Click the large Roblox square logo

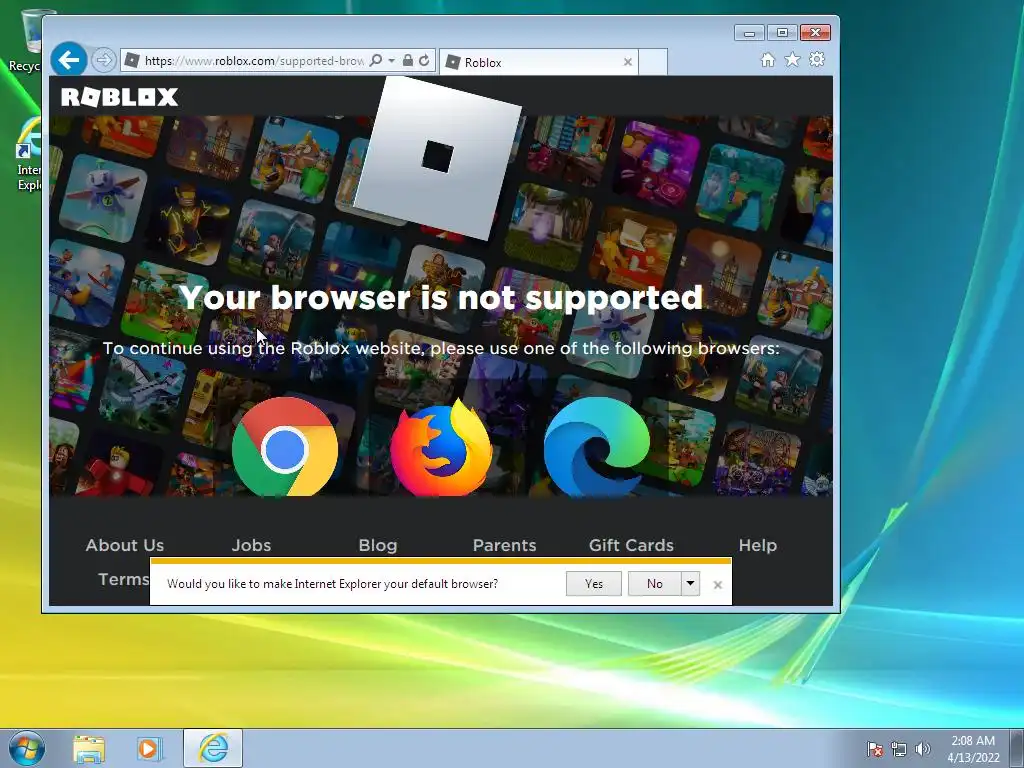(x=437, y=157)
